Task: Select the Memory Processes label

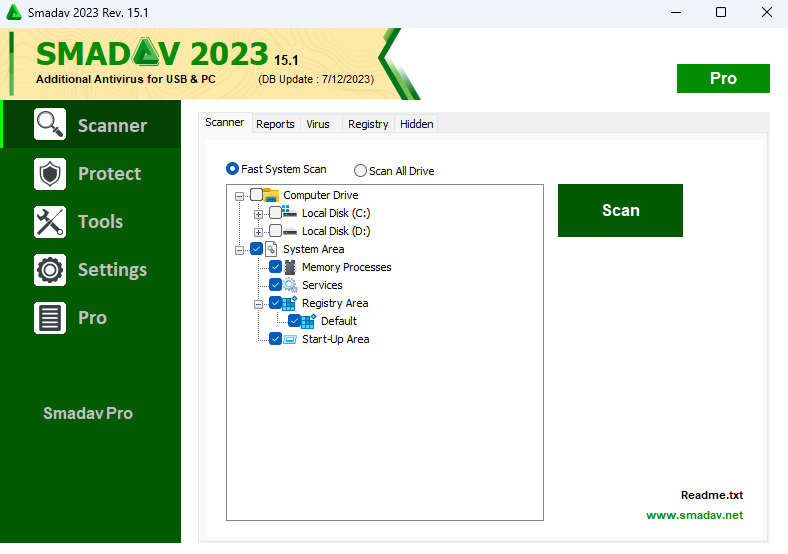Action: tap(347, 267)
